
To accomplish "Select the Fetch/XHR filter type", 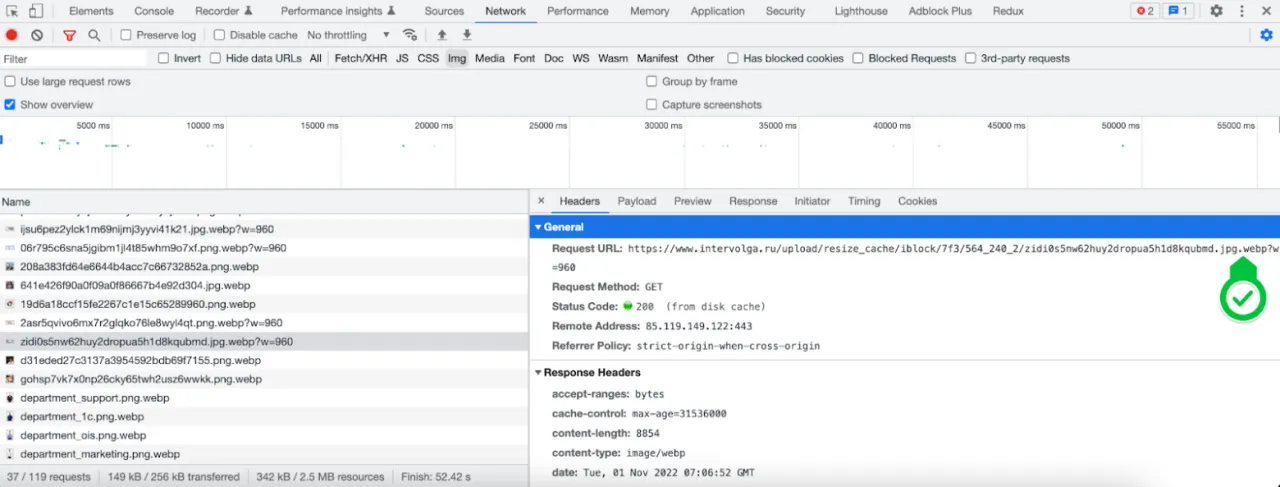I will (360, 58).
